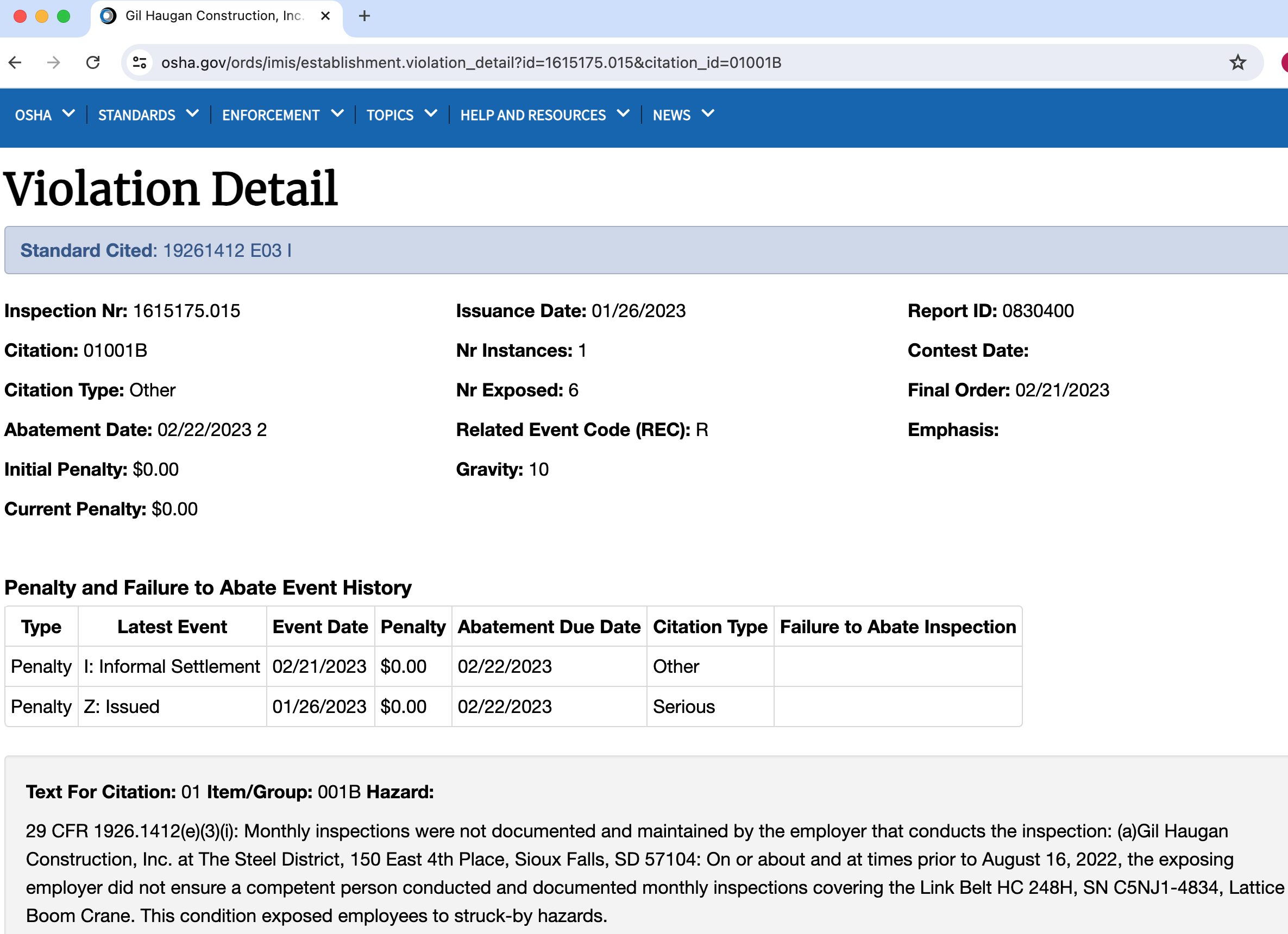The height and width of the screenshot is (934, 1288).
Task: Open a new browser tab
Action: (x=365, y=16)
